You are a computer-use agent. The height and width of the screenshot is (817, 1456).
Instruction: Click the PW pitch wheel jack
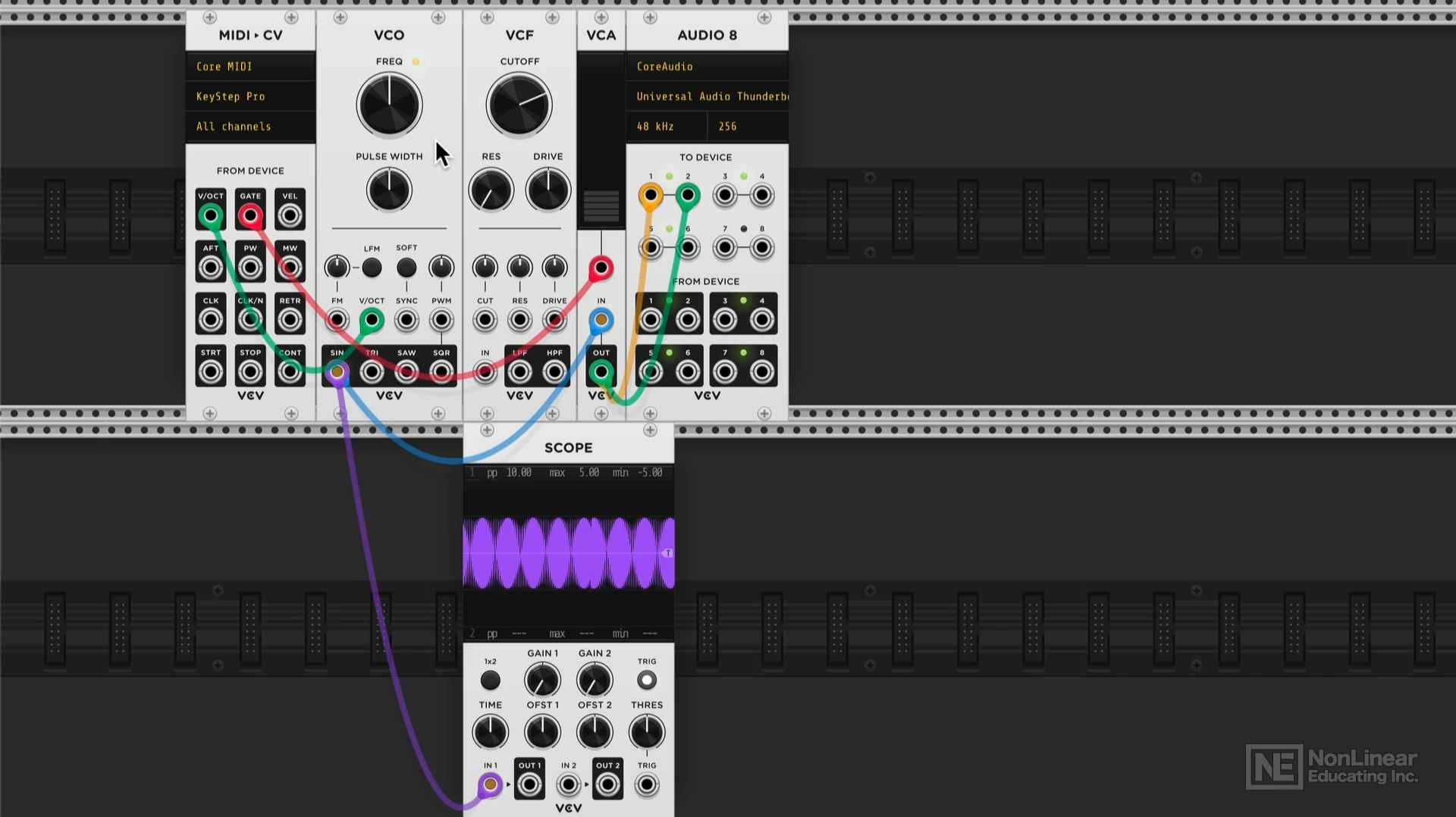(x=250, y=268)
